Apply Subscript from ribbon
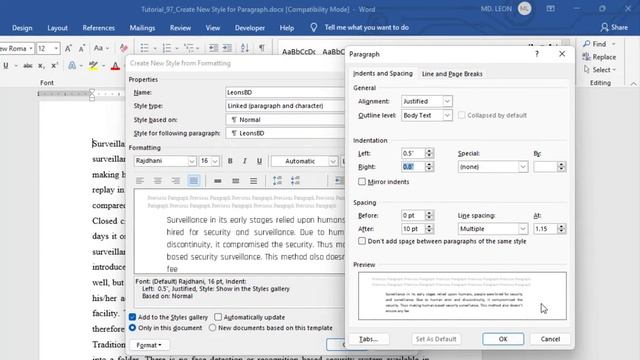This screenshot has width=640, height=360. (x=41, y=66)
